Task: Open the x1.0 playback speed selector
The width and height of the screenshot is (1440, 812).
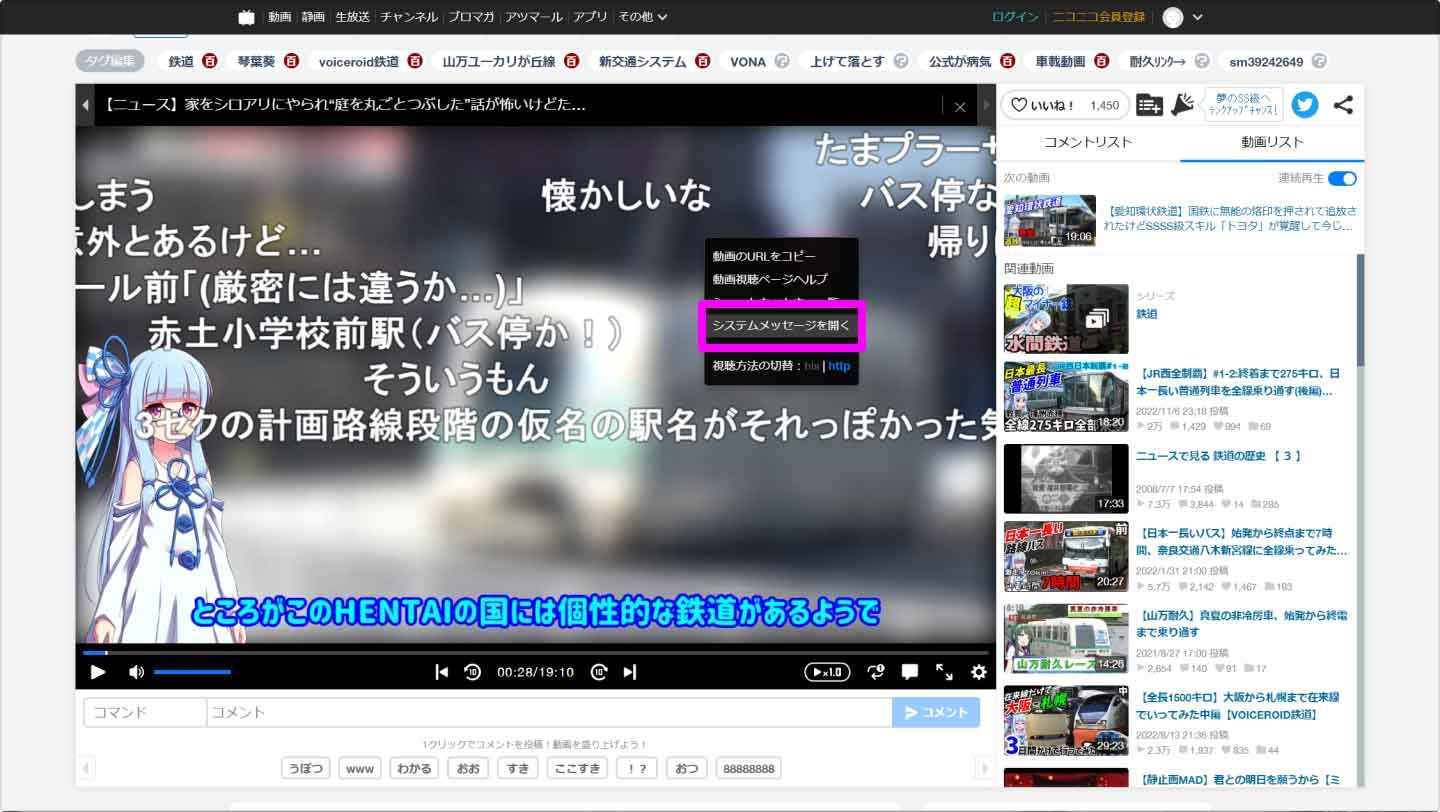Action: [827, 672]
